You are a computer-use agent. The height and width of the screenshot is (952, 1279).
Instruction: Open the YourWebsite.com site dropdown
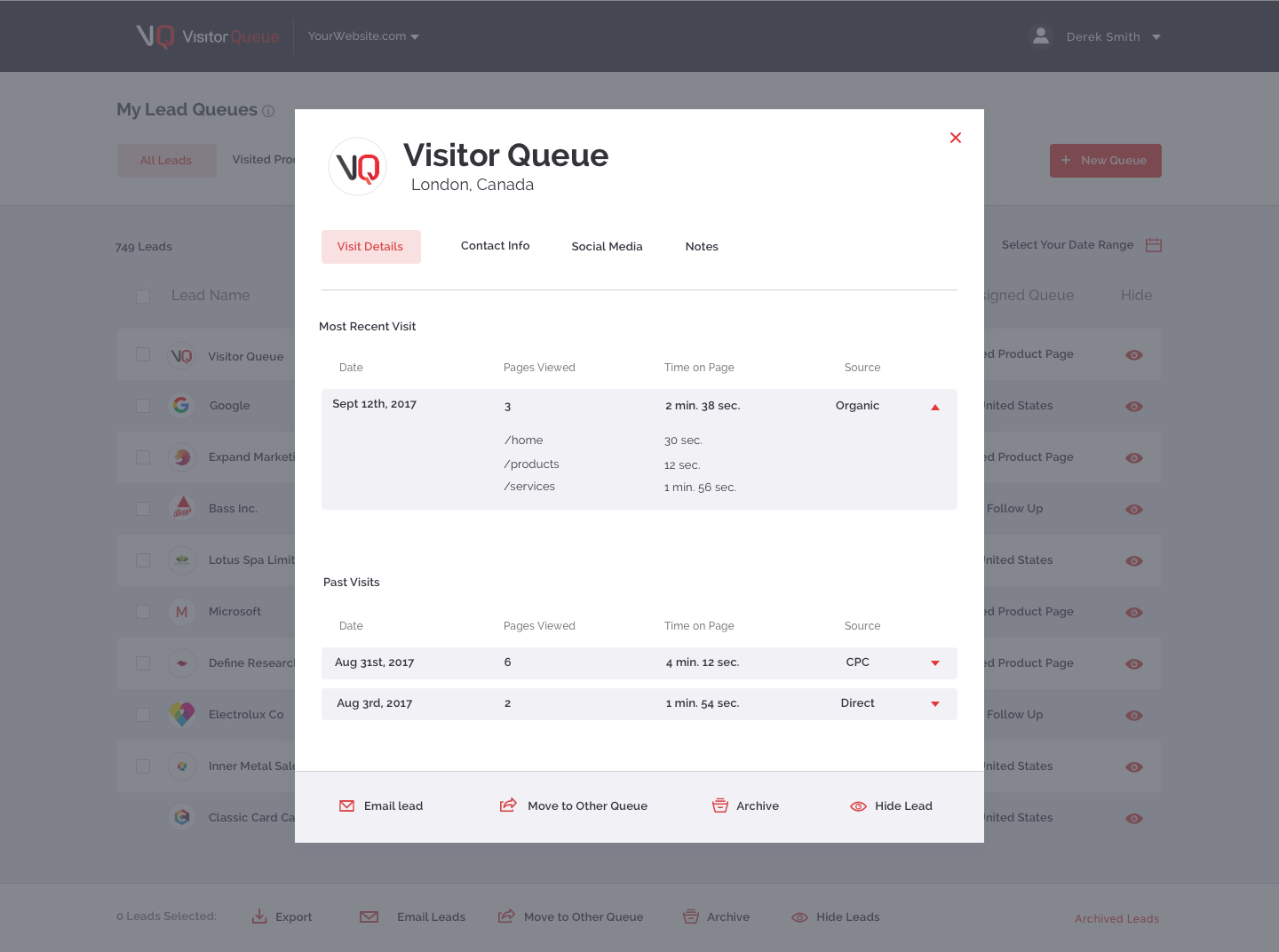(x=363, y=36)
